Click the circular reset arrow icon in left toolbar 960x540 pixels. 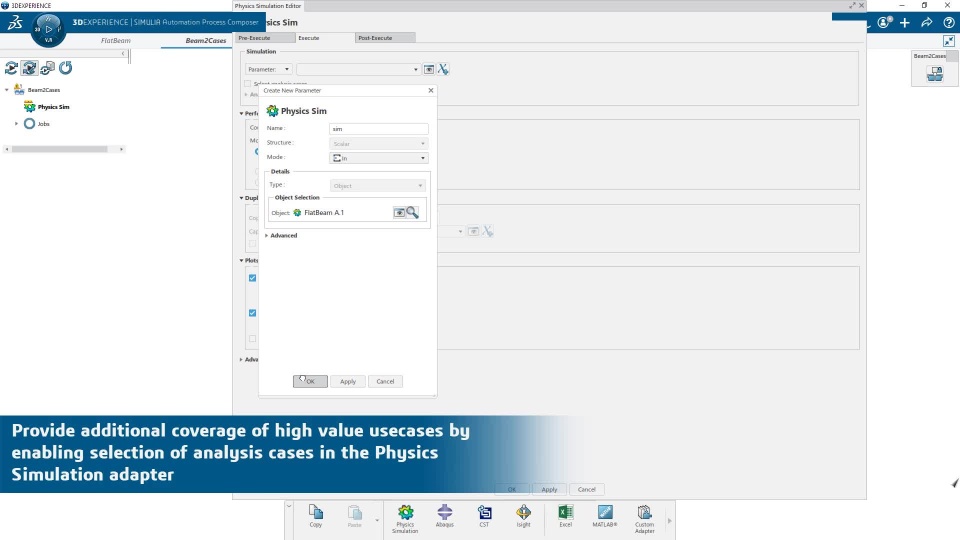(x=66, y=68)
